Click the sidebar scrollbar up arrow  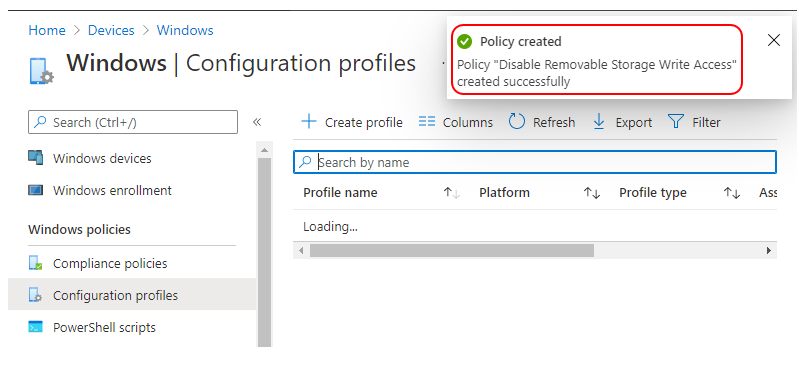[264, 150]
